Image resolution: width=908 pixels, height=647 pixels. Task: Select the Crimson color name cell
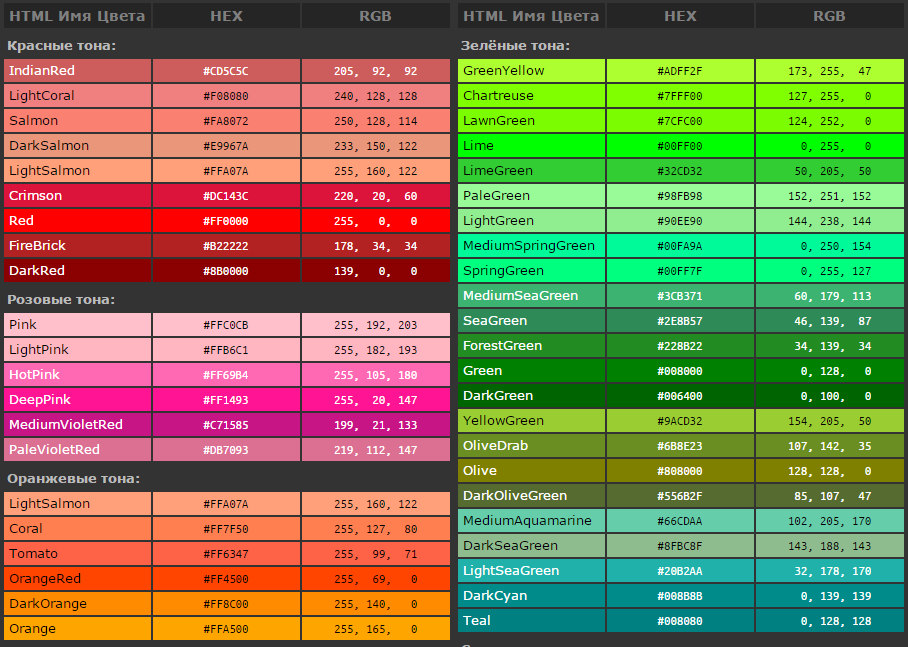pos(78,196)
